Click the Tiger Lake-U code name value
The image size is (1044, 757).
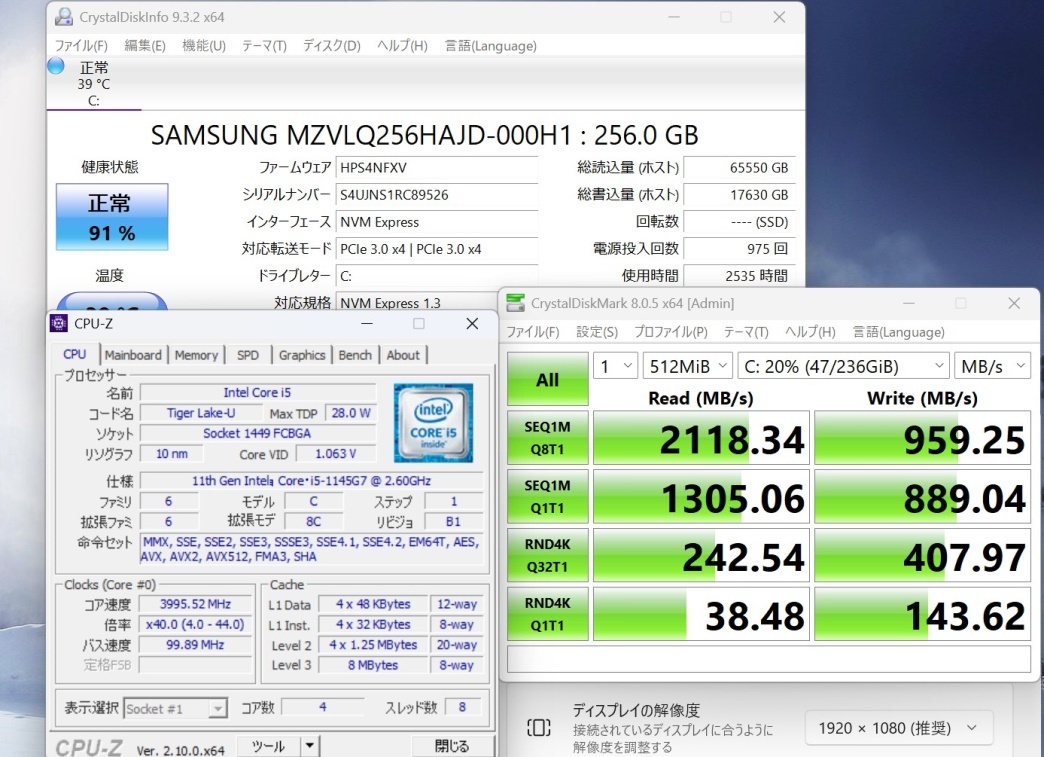201,413
